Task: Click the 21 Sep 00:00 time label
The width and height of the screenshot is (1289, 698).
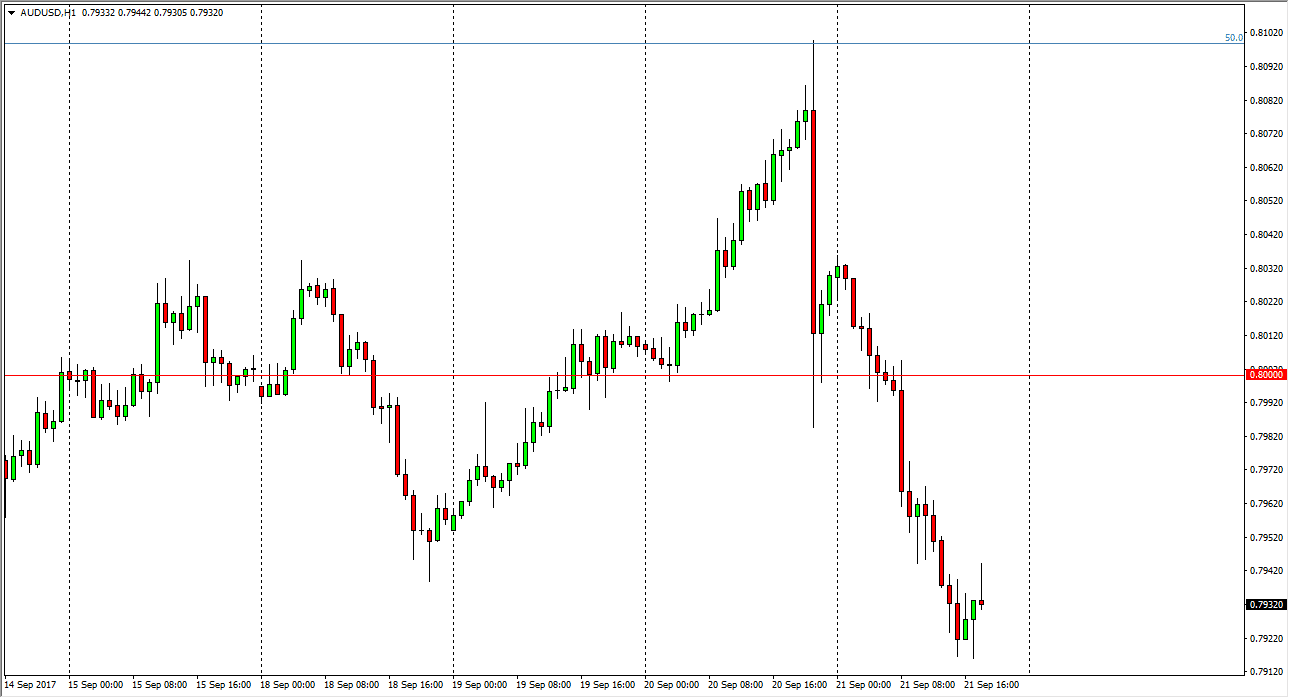Action: pyautogui.click(x=862, y=685)
